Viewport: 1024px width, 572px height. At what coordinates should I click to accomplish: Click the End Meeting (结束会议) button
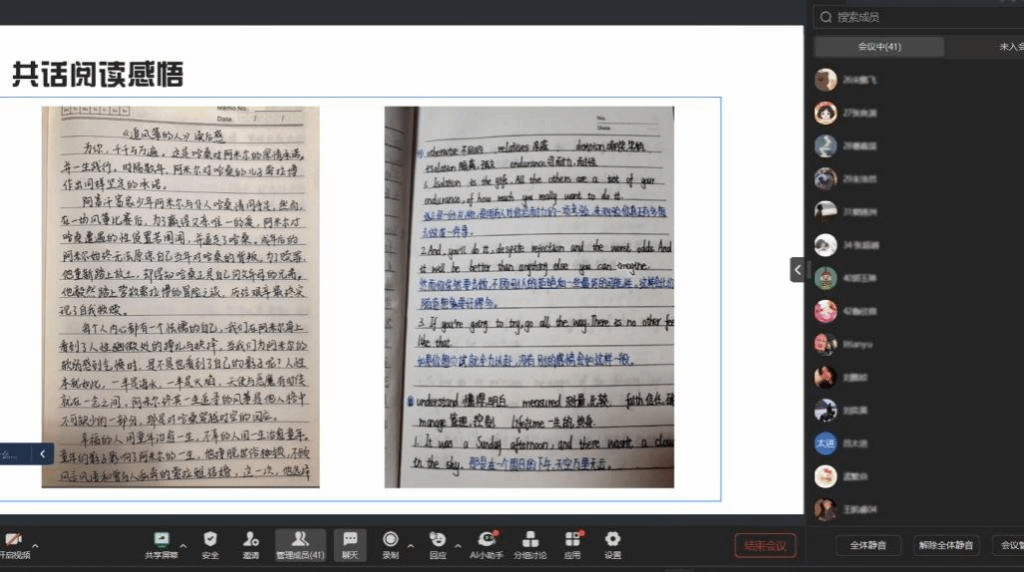coord(766,545)
